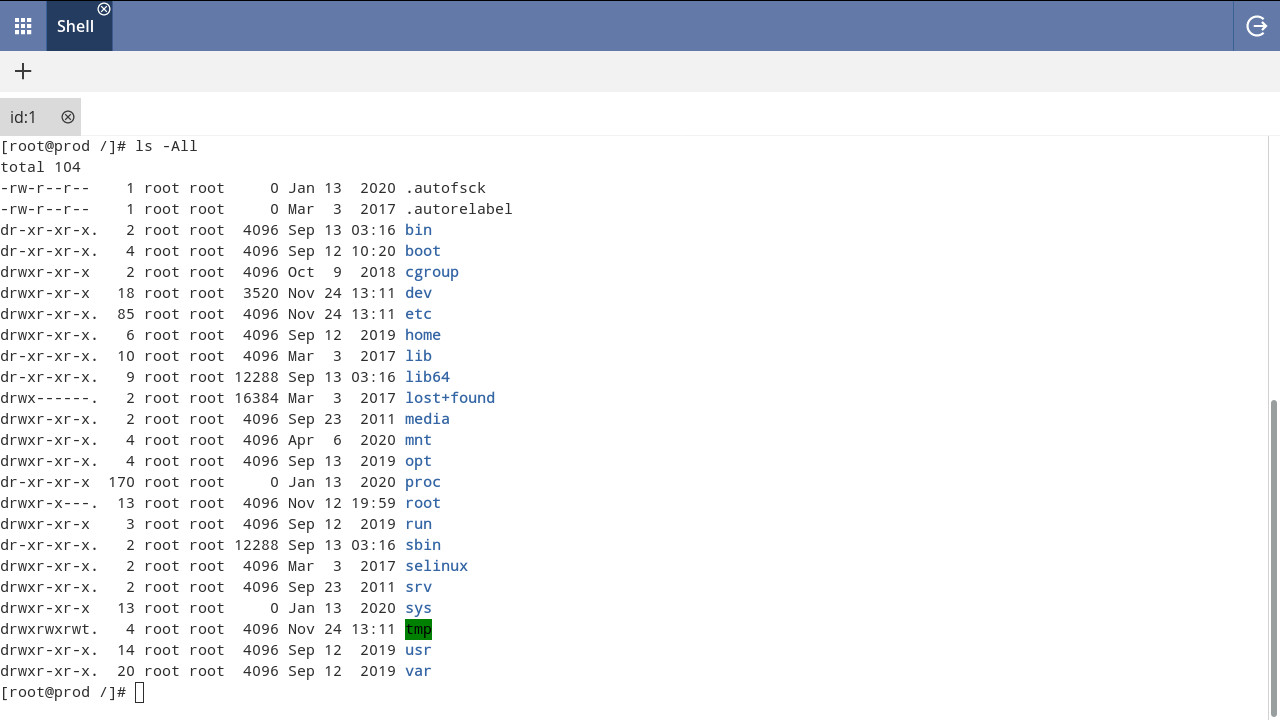Click the highlighted tmp directory name
Viewport: 1280px width, 720px height.
click(x=418, y=629)
